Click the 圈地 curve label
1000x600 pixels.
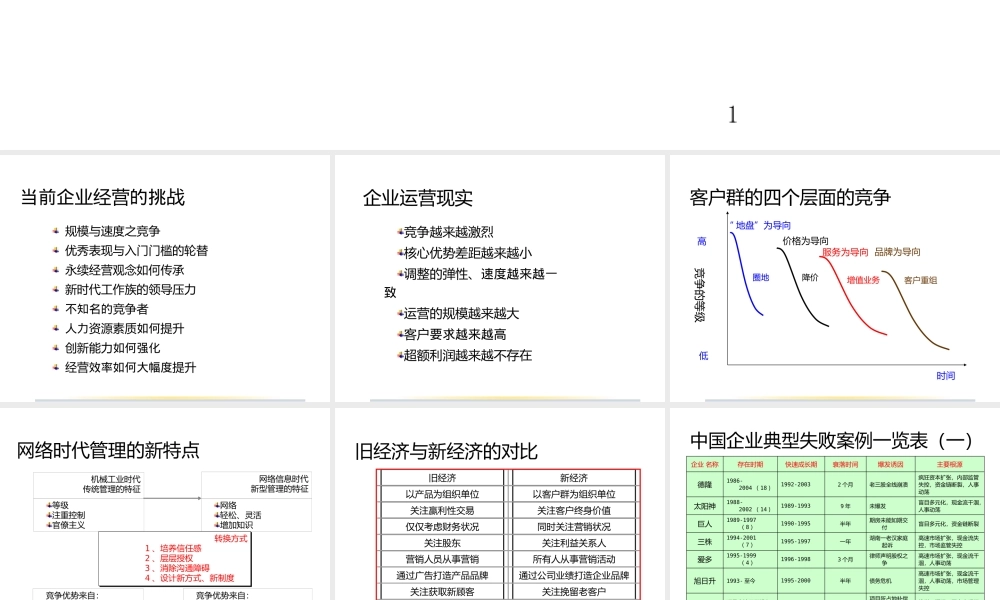[x=761, y=277]
